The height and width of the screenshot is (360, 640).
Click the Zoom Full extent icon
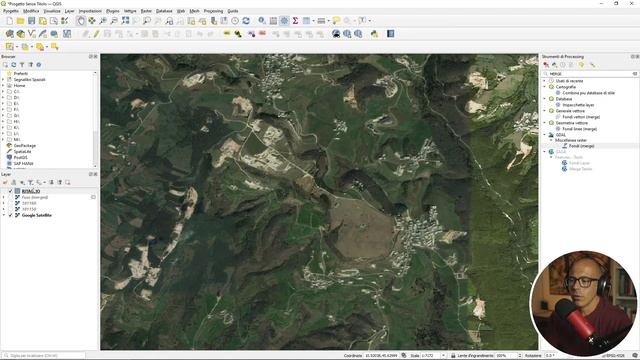(x=125, y=21)
